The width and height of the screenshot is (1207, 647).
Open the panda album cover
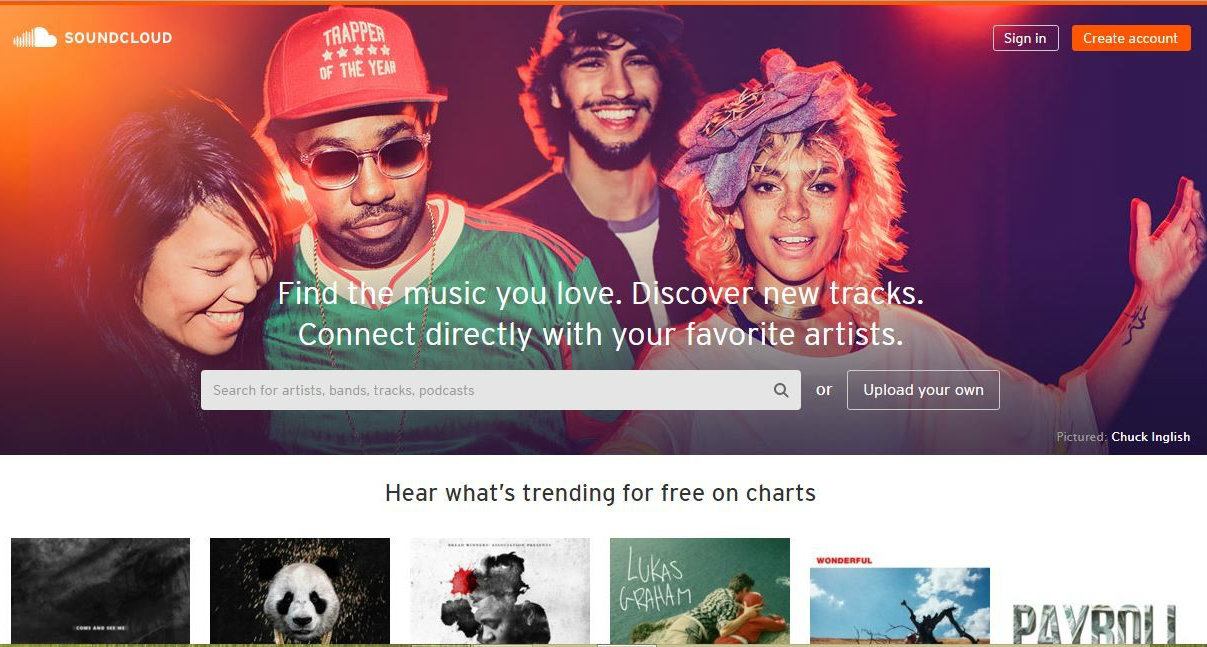(x=300, y=591)
